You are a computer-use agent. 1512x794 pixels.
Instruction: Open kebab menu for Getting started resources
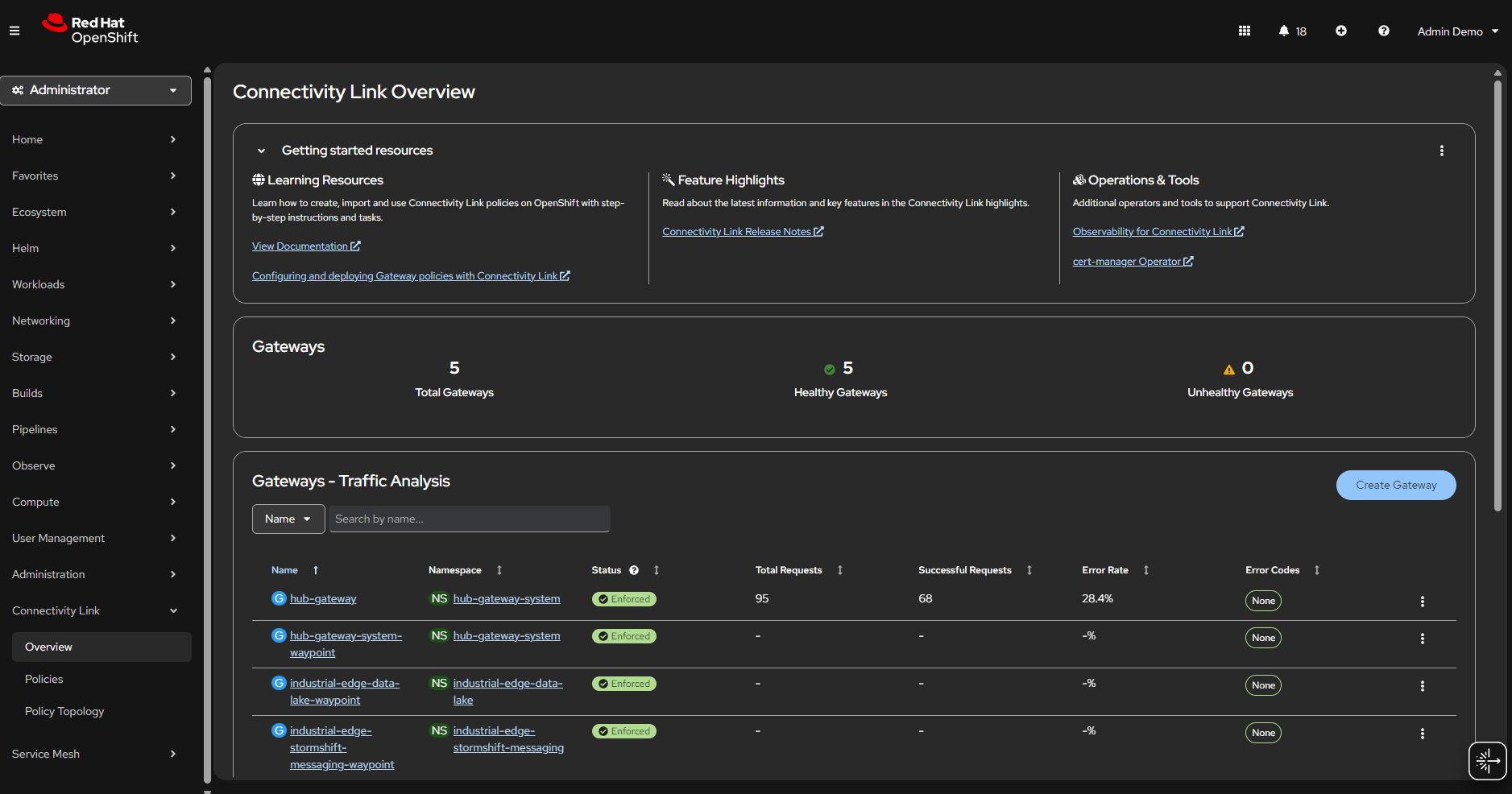1442,151
